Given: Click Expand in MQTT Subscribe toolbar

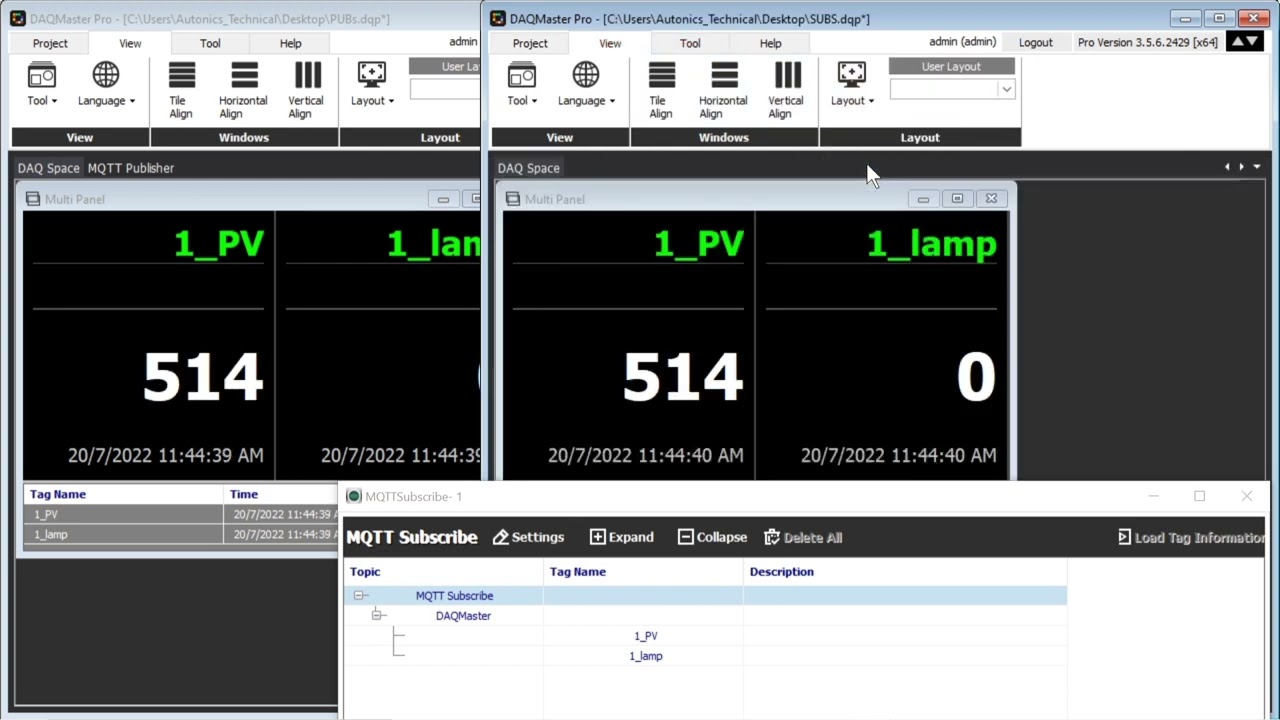Looking at the screenshot, I should point(621,537).
